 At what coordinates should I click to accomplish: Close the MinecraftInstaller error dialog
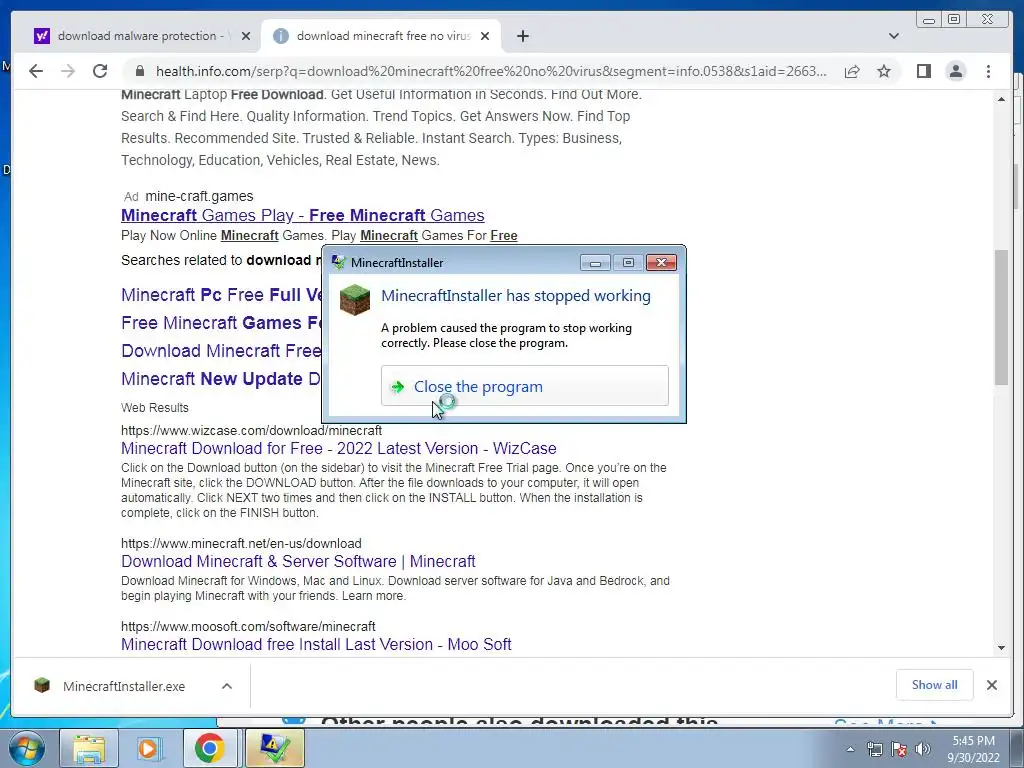tap(661, 263)
